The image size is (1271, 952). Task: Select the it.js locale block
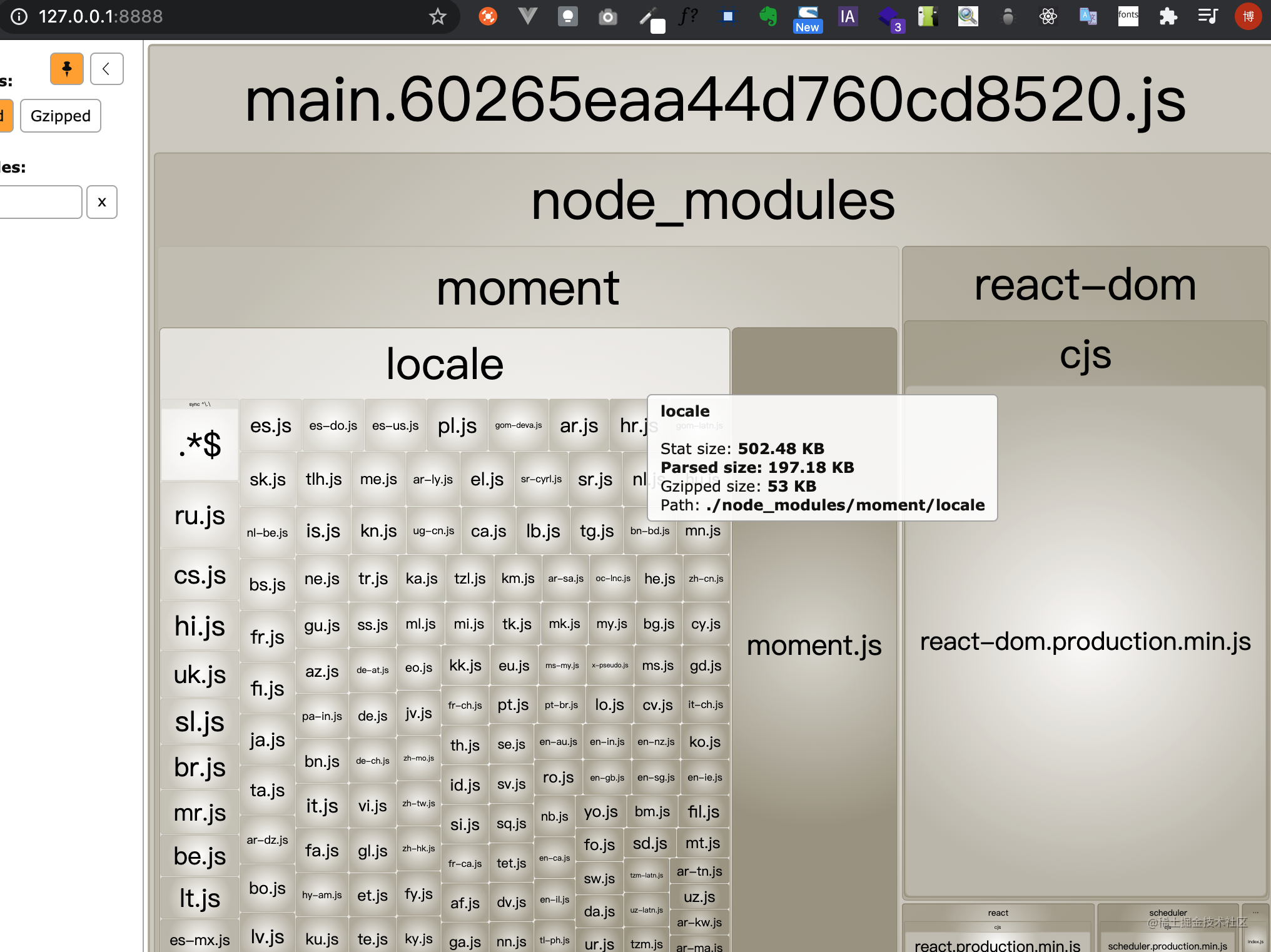tap(322, 806)
